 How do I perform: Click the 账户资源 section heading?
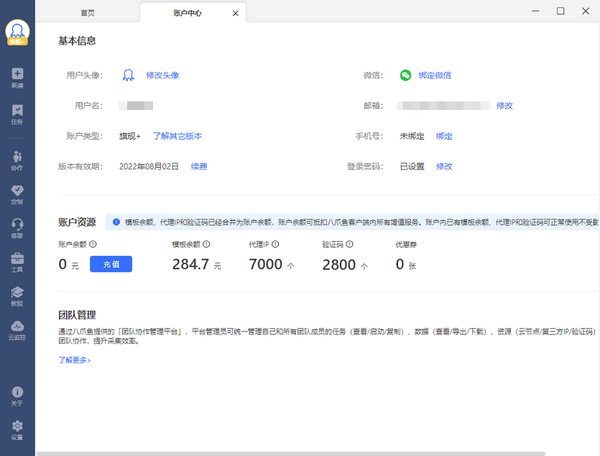point(77,222)
